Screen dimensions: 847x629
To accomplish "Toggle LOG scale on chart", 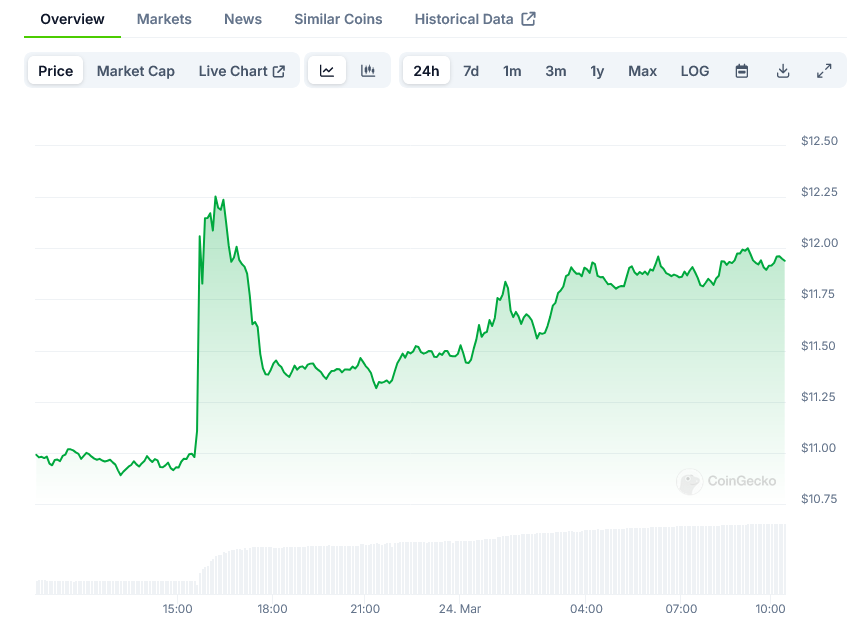I will 695,71.
